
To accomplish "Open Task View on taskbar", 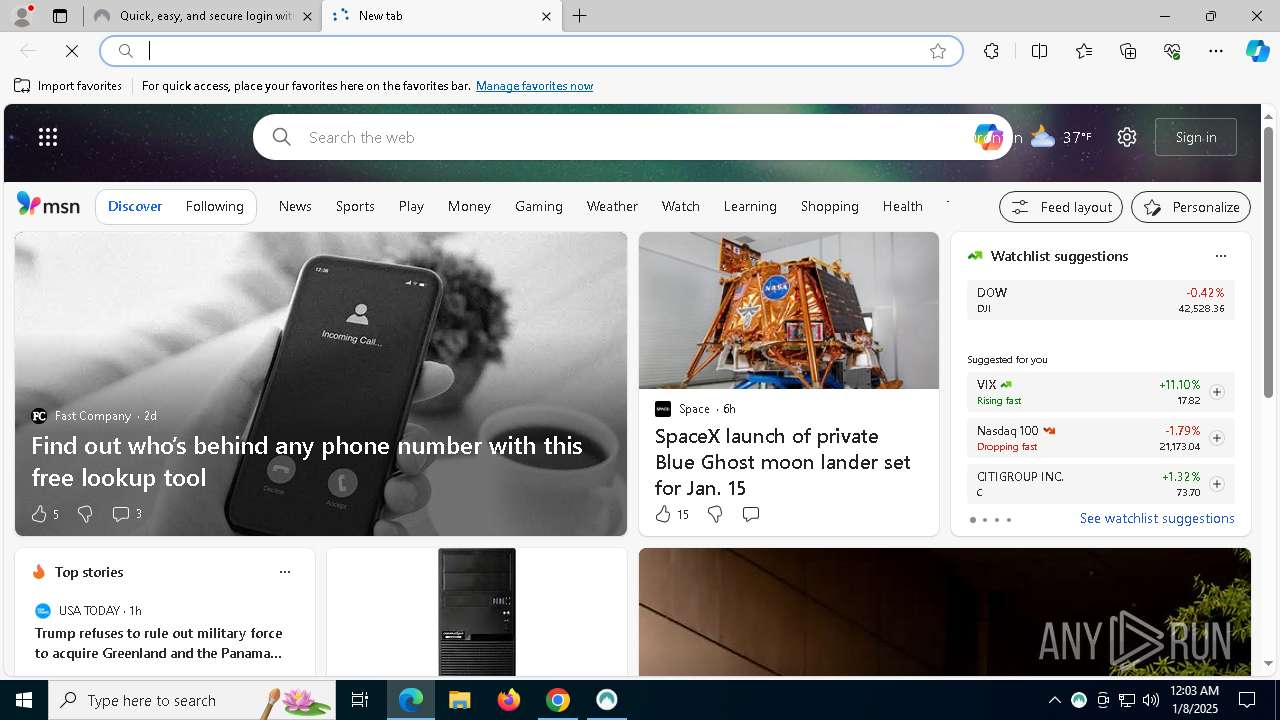I will (x=360, y=700).
